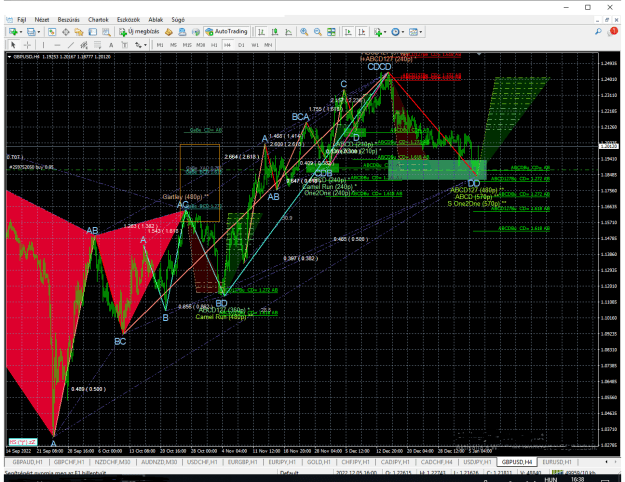
Task: Select the text label tool
Action: coord(124,45)
